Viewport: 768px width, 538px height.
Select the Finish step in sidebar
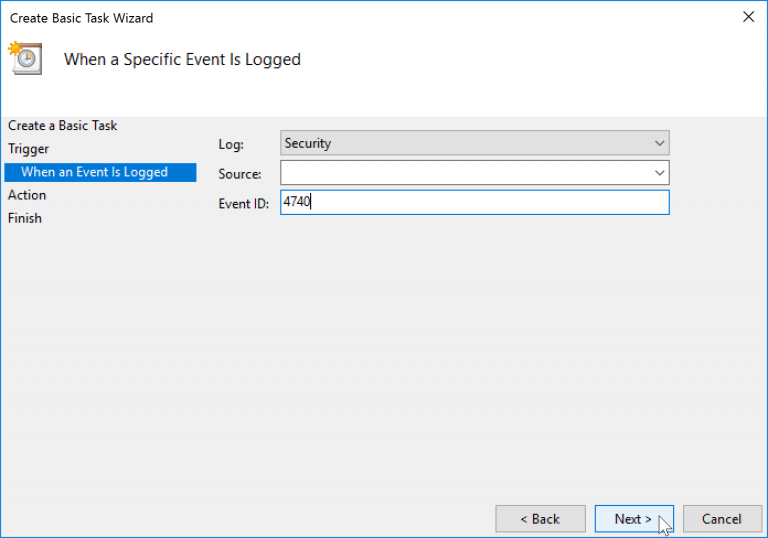point(24,218)
